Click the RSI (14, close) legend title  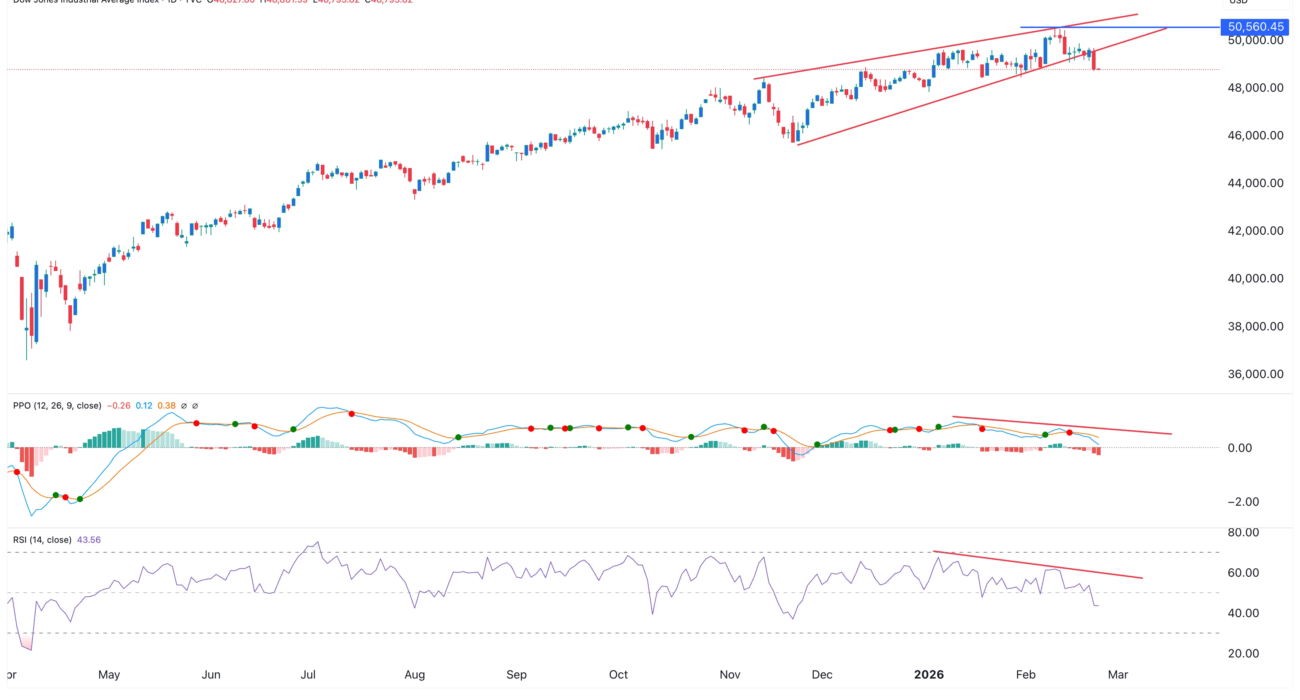pyautogui.click(x=42, y=540)
